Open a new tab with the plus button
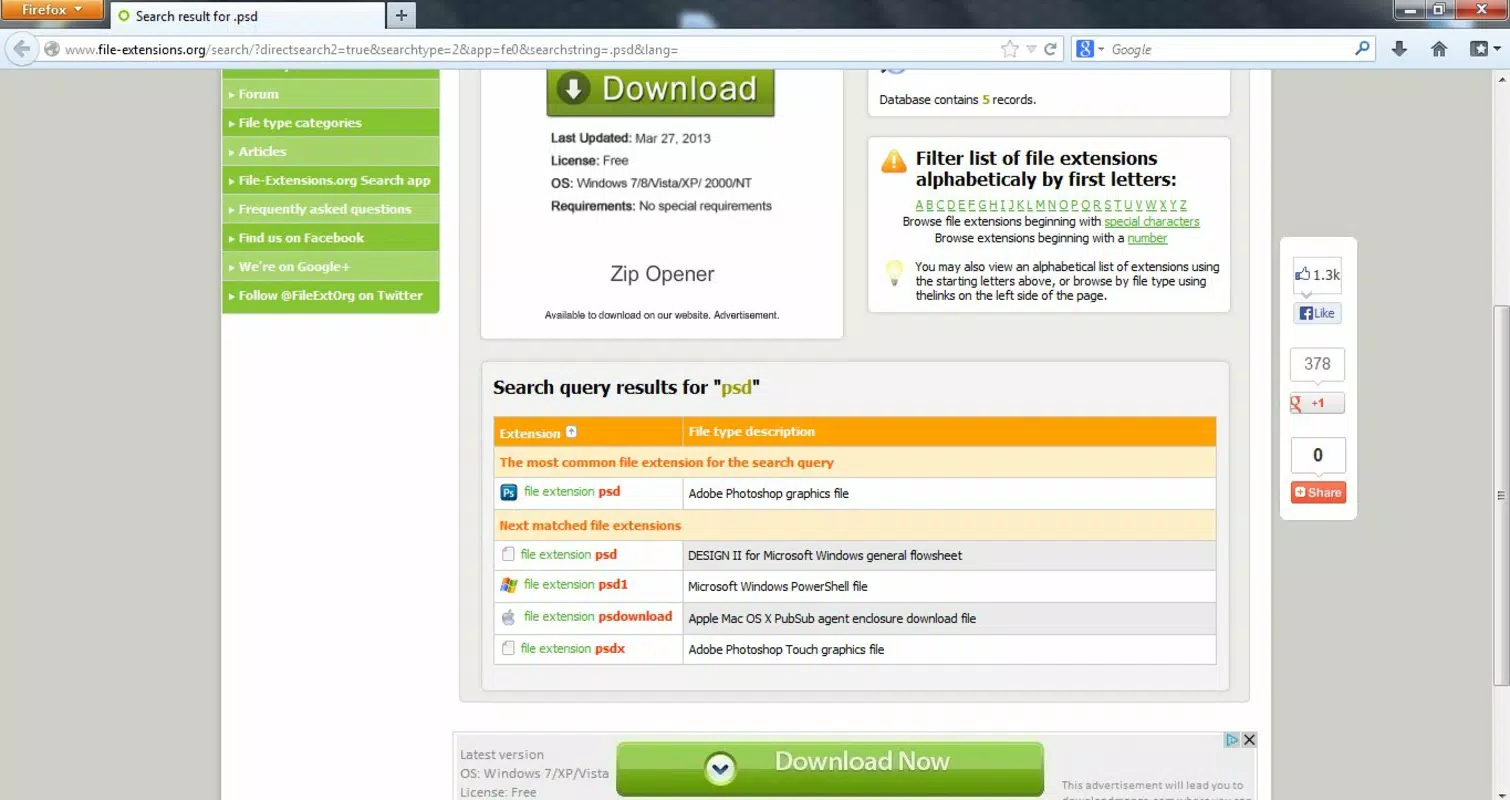Screen dimensions: 1510x800 (401, 15)
